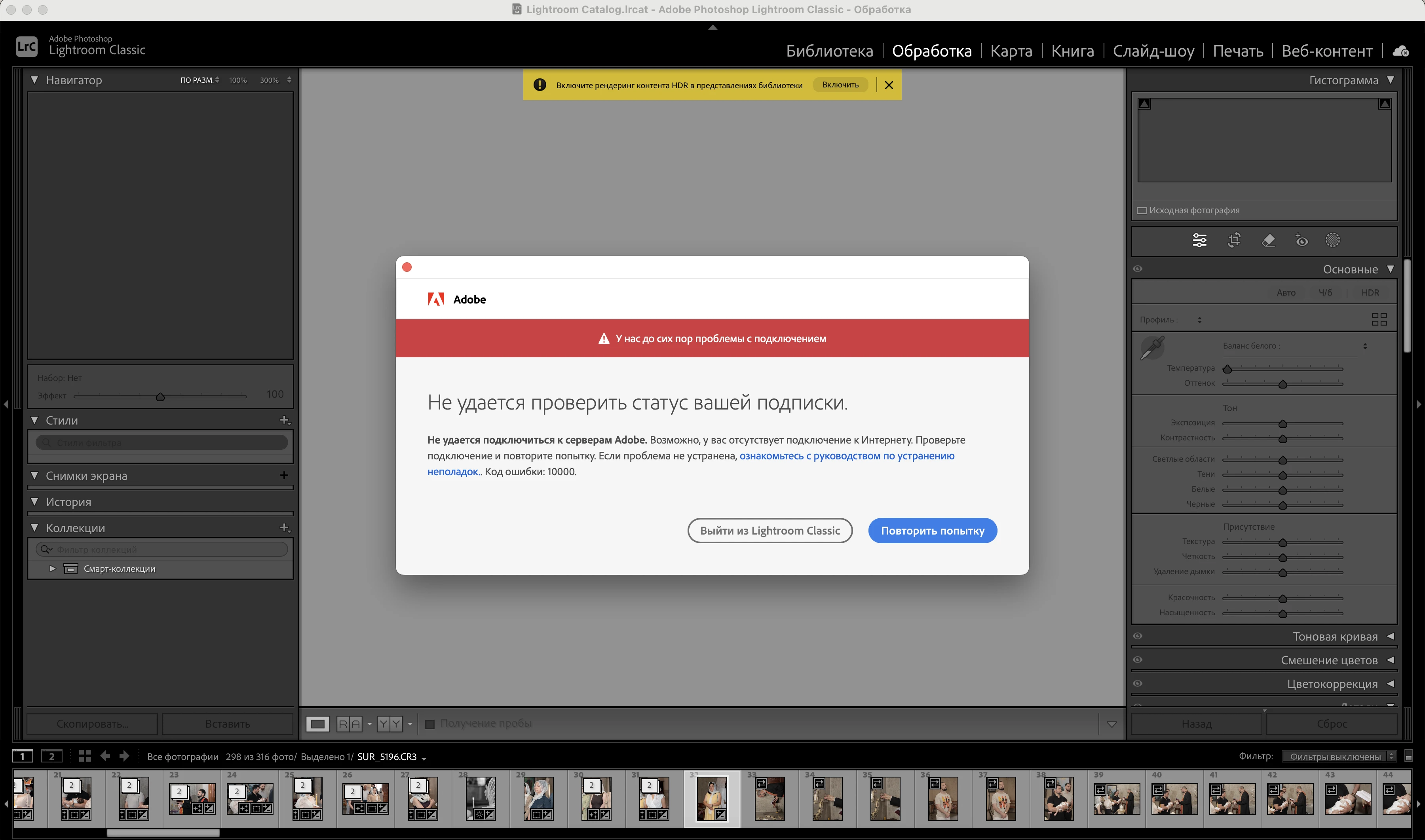Toggle visibility of Цветокоррекция edits

pyautogui.click(x=1138, y=684)
